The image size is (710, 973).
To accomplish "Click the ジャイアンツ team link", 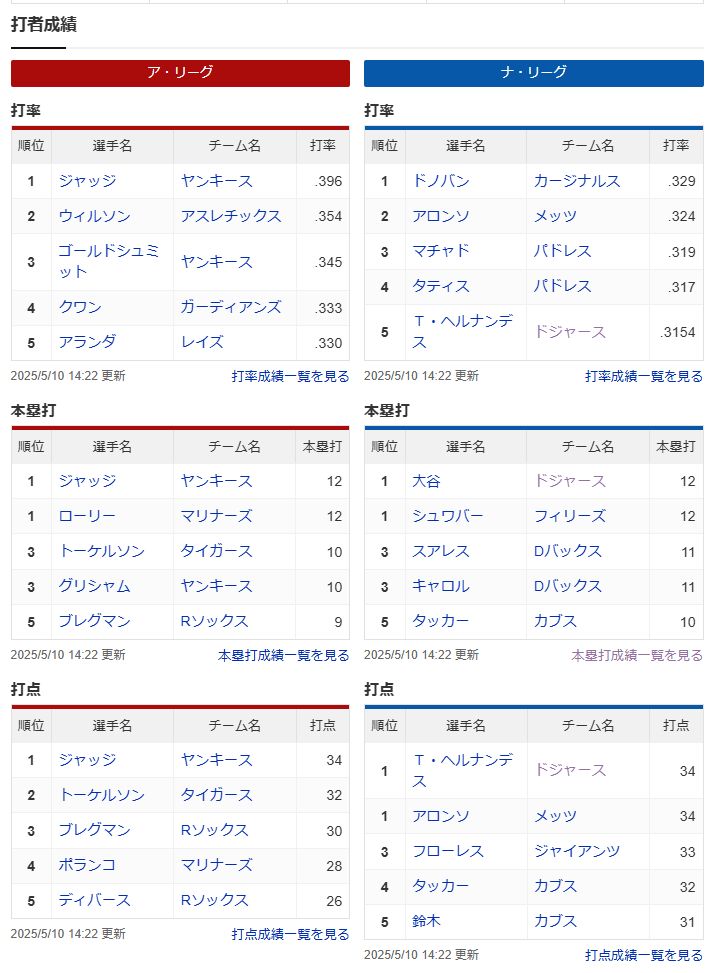I will 577,851.
